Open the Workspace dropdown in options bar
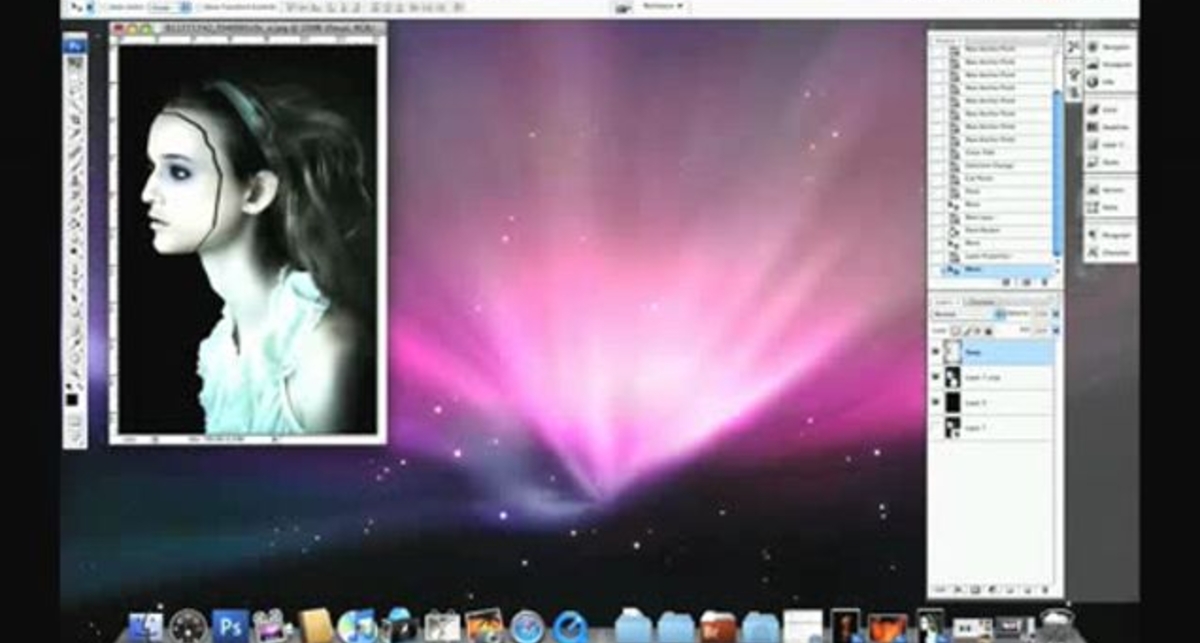 tap(663, 6)
